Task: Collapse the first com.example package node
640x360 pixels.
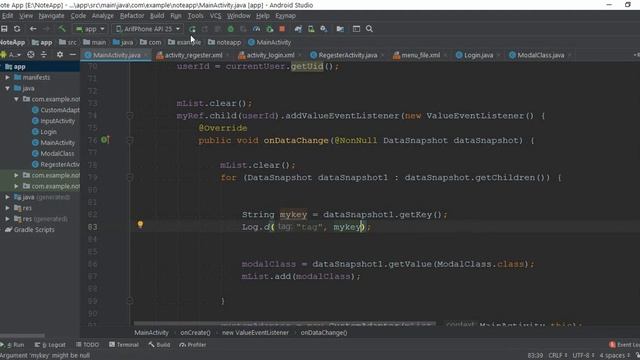Action: (x=16, y=99)
